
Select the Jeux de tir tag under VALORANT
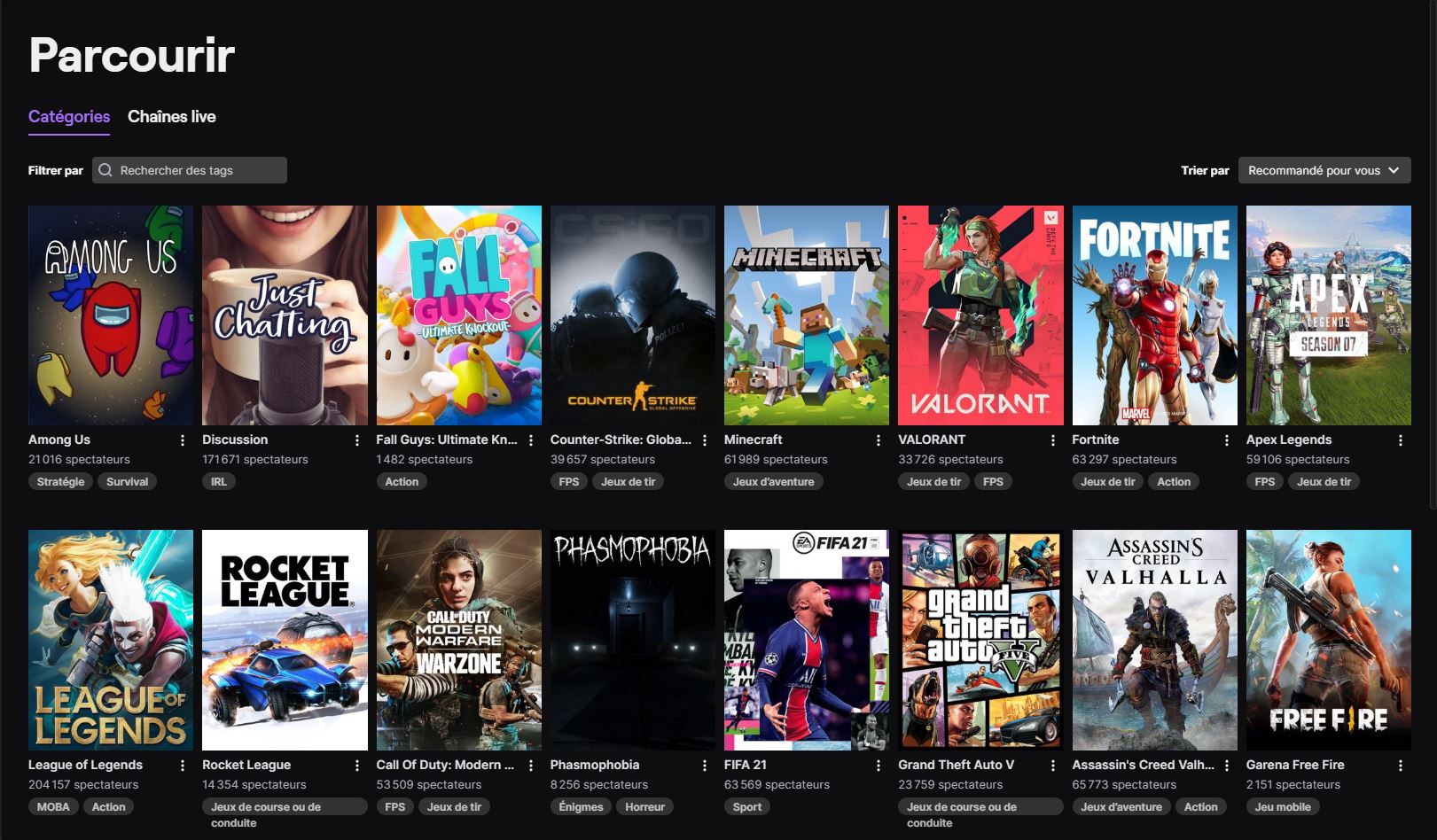point(934,482)
